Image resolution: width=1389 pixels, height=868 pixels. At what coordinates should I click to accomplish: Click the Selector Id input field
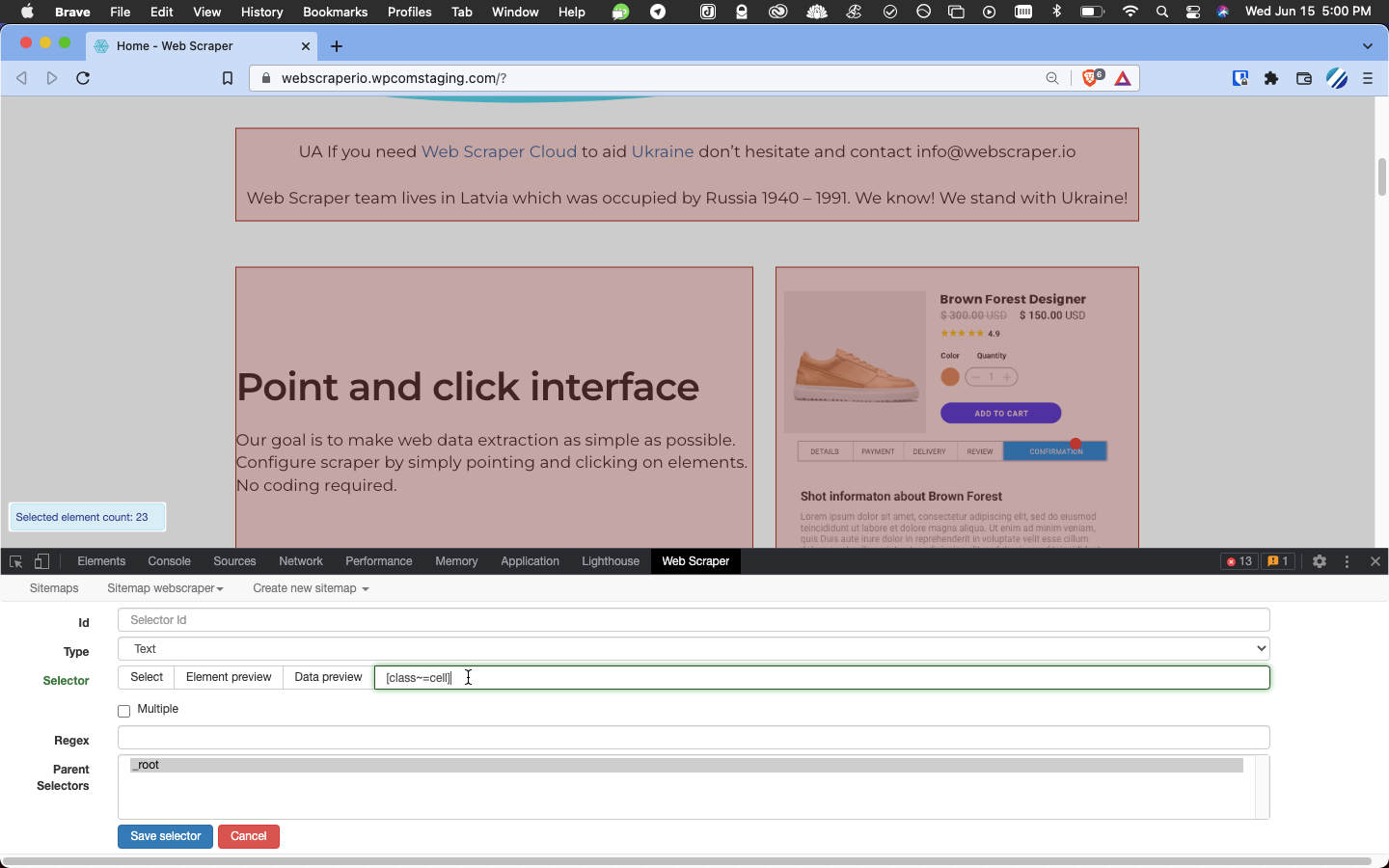(x=694, y=620)
